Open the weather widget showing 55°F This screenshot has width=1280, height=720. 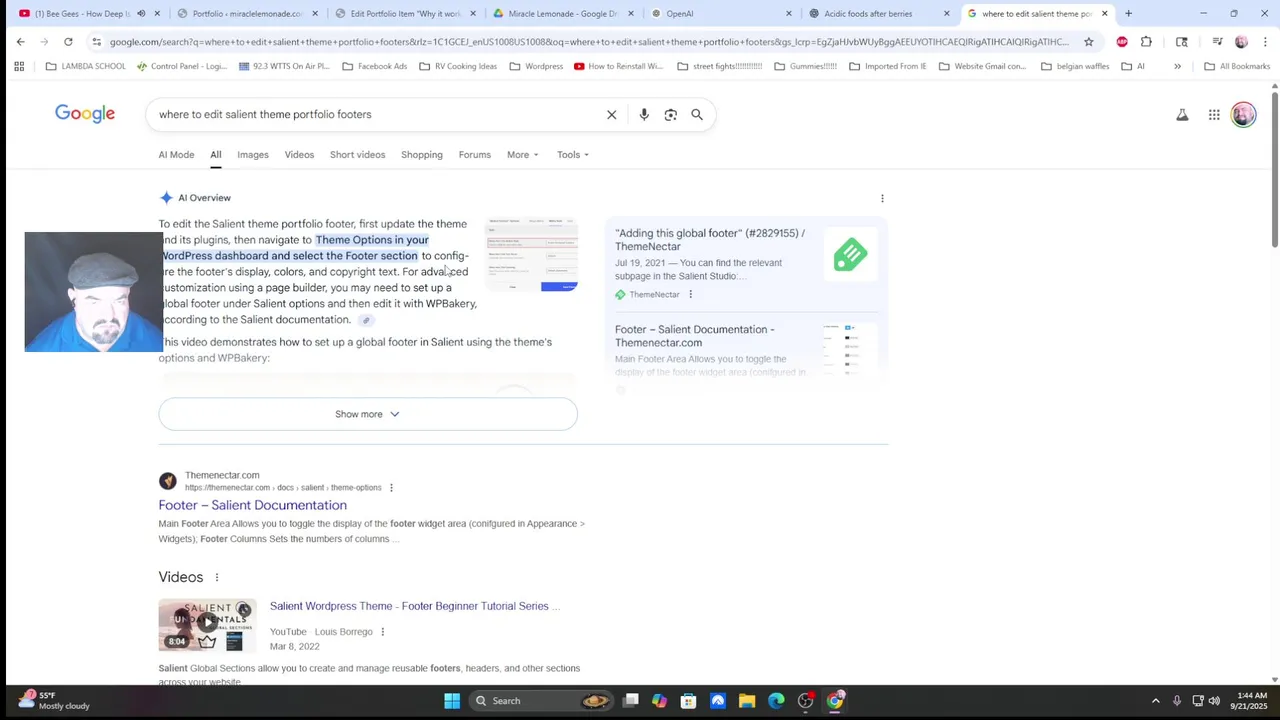pyautogui.click(x=55, y=700)
